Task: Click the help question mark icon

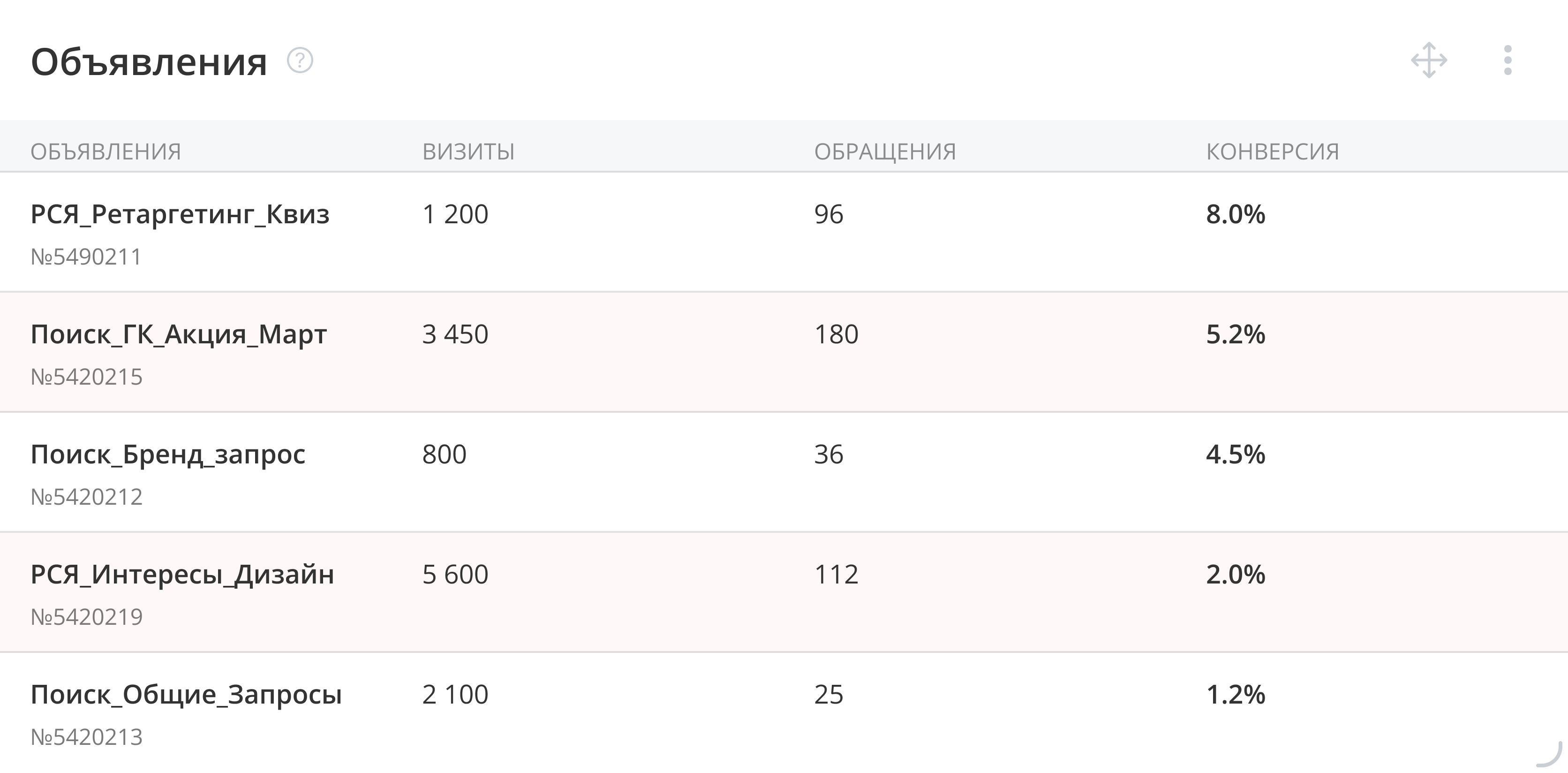Action: click(x=300, y=61)
